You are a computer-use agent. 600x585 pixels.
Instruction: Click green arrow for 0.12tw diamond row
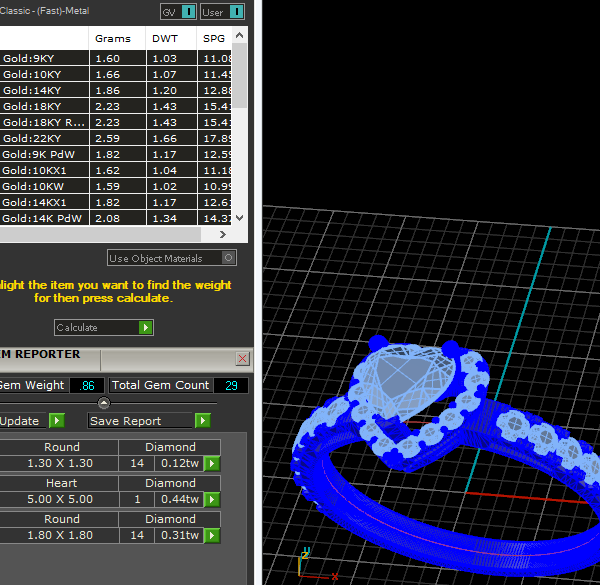click(211, 463)
